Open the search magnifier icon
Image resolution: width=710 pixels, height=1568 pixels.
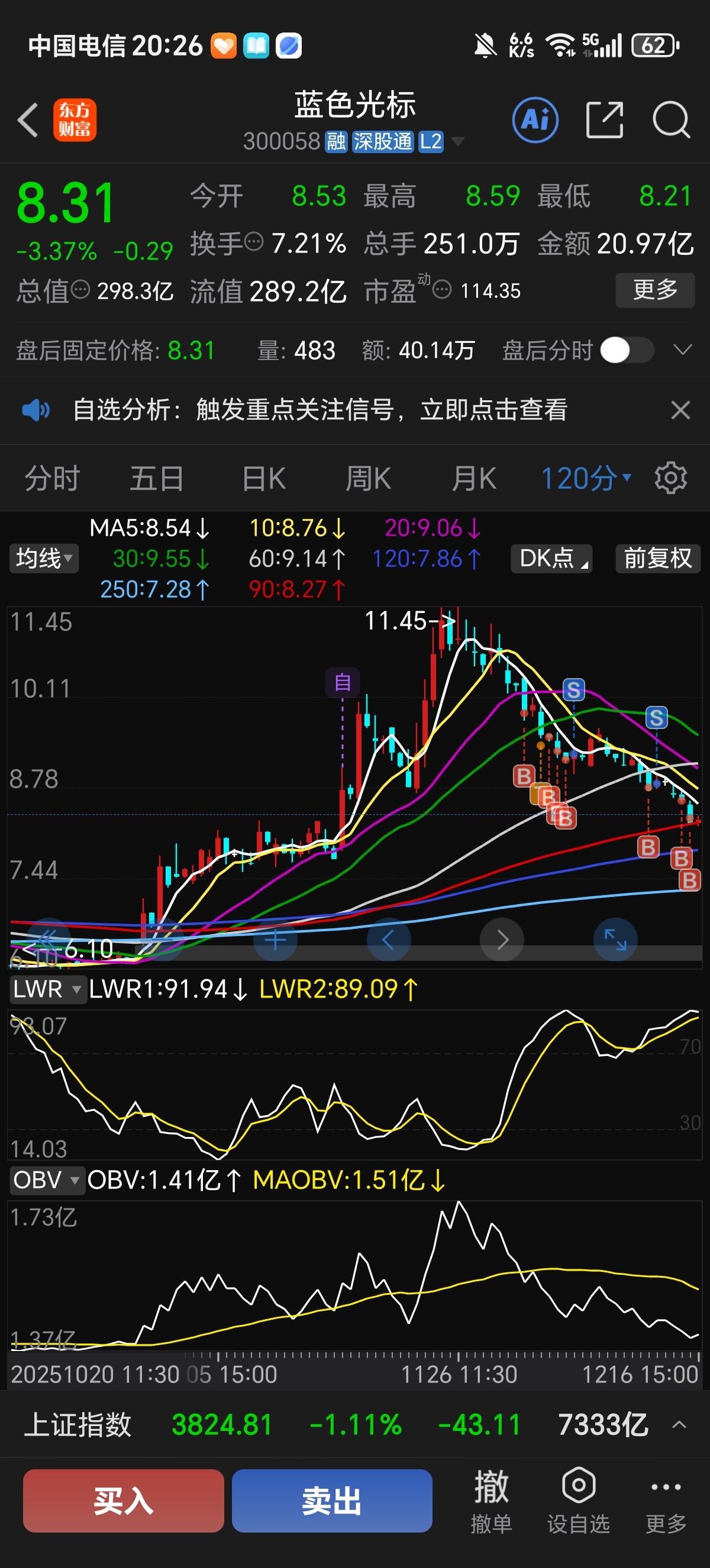tap(671, 120)
